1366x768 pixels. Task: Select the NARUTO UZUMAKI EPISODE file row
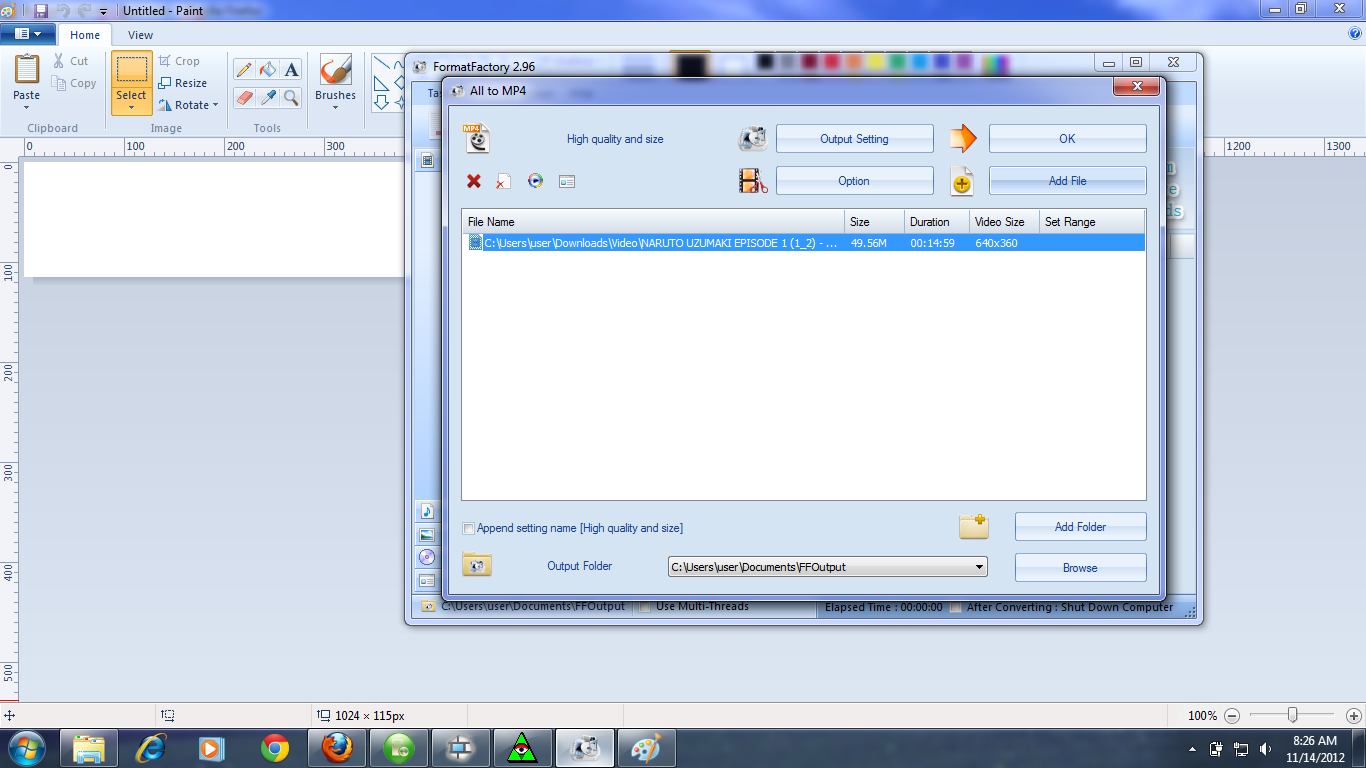tap(804, 243)
